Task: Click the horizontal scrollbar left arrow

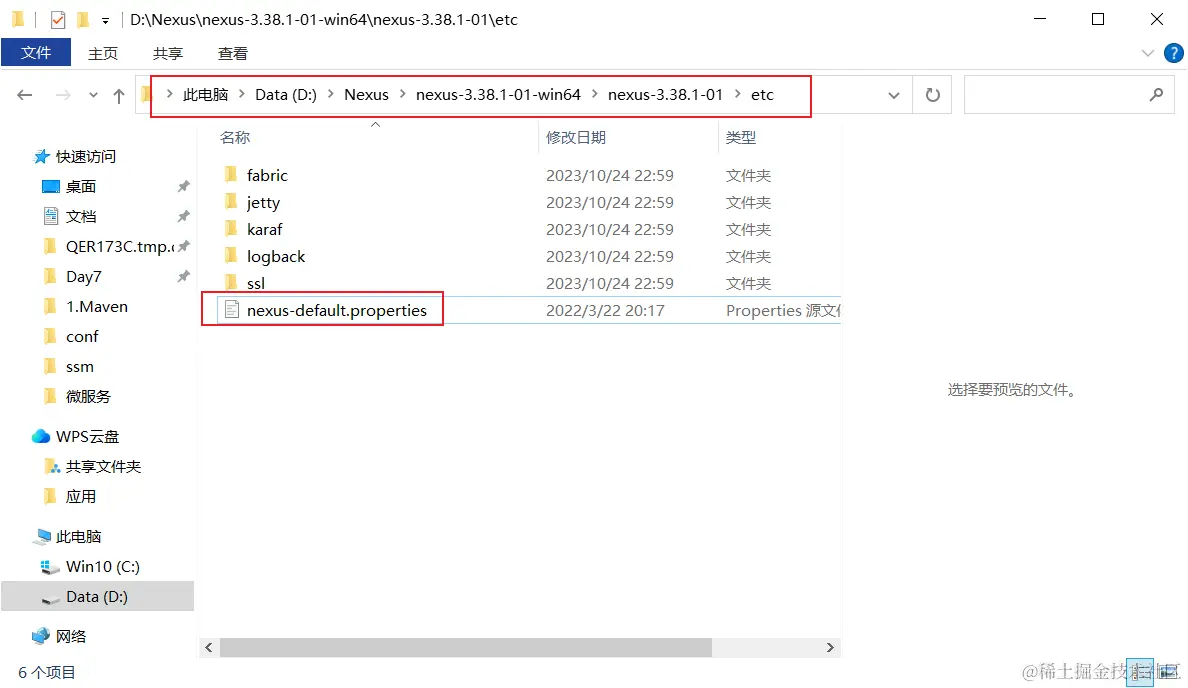Action: click(x=209, y=648)
